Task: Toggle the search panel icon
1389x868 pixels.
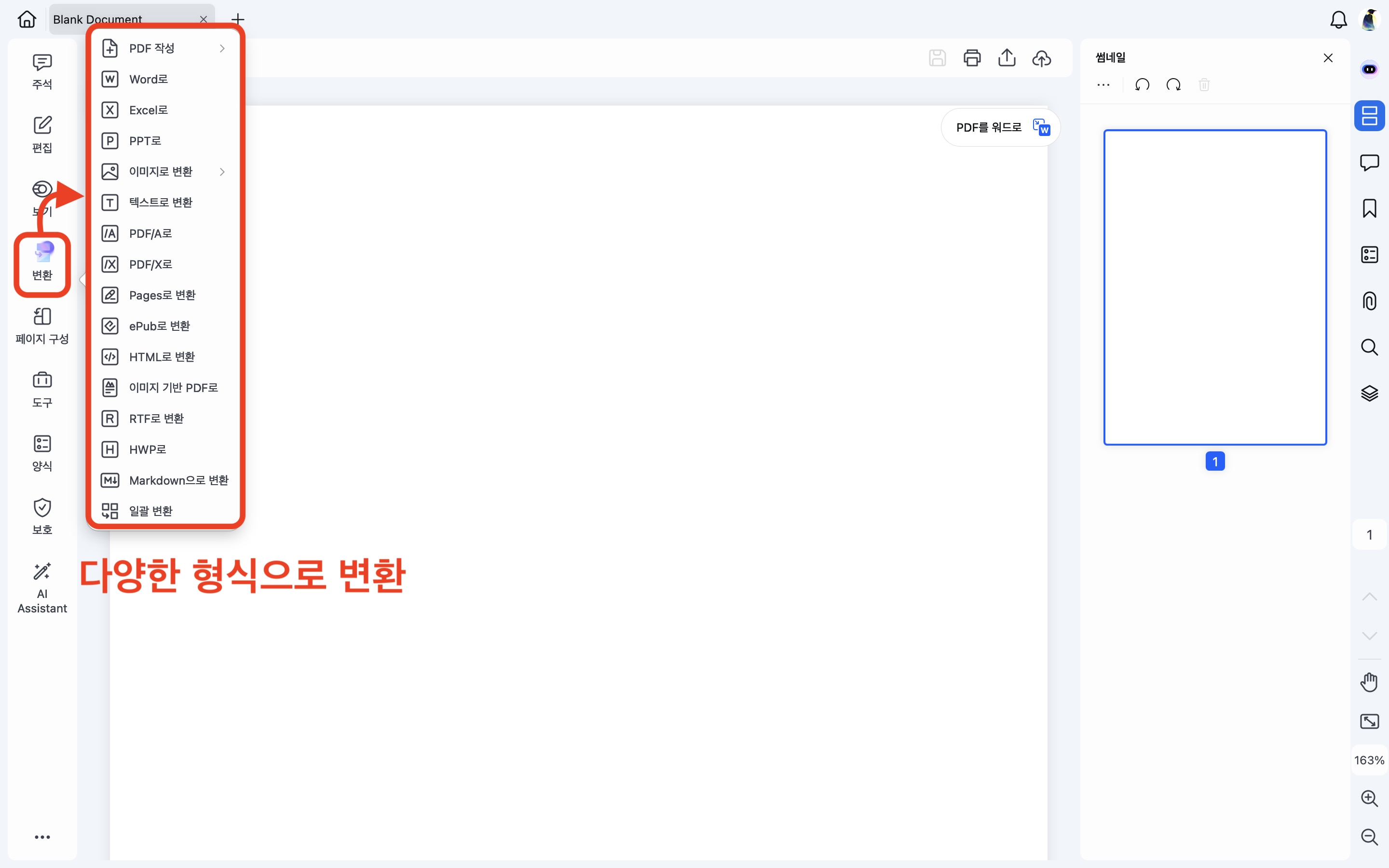Action: coord(1369,347)
